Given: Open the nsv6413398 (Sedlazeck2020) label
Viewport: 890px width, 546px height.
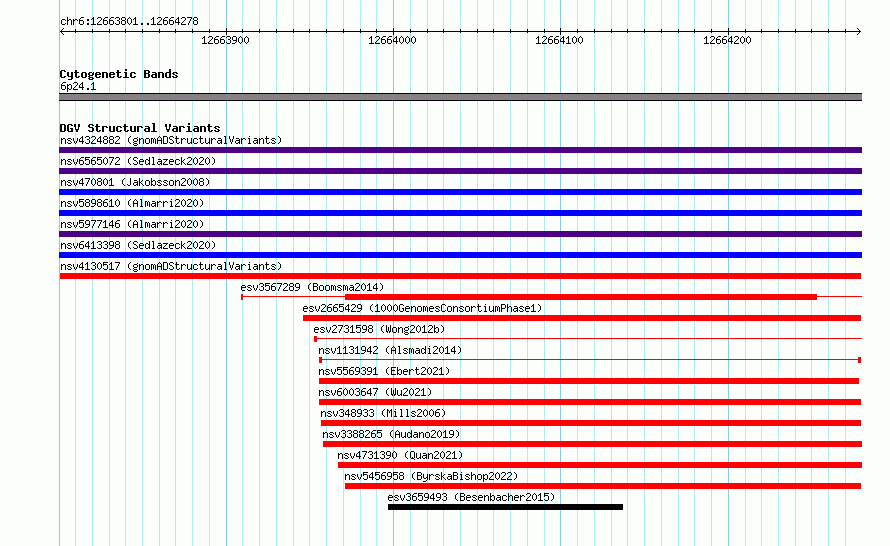Looking at the screenshot, I should pos(138,245).
